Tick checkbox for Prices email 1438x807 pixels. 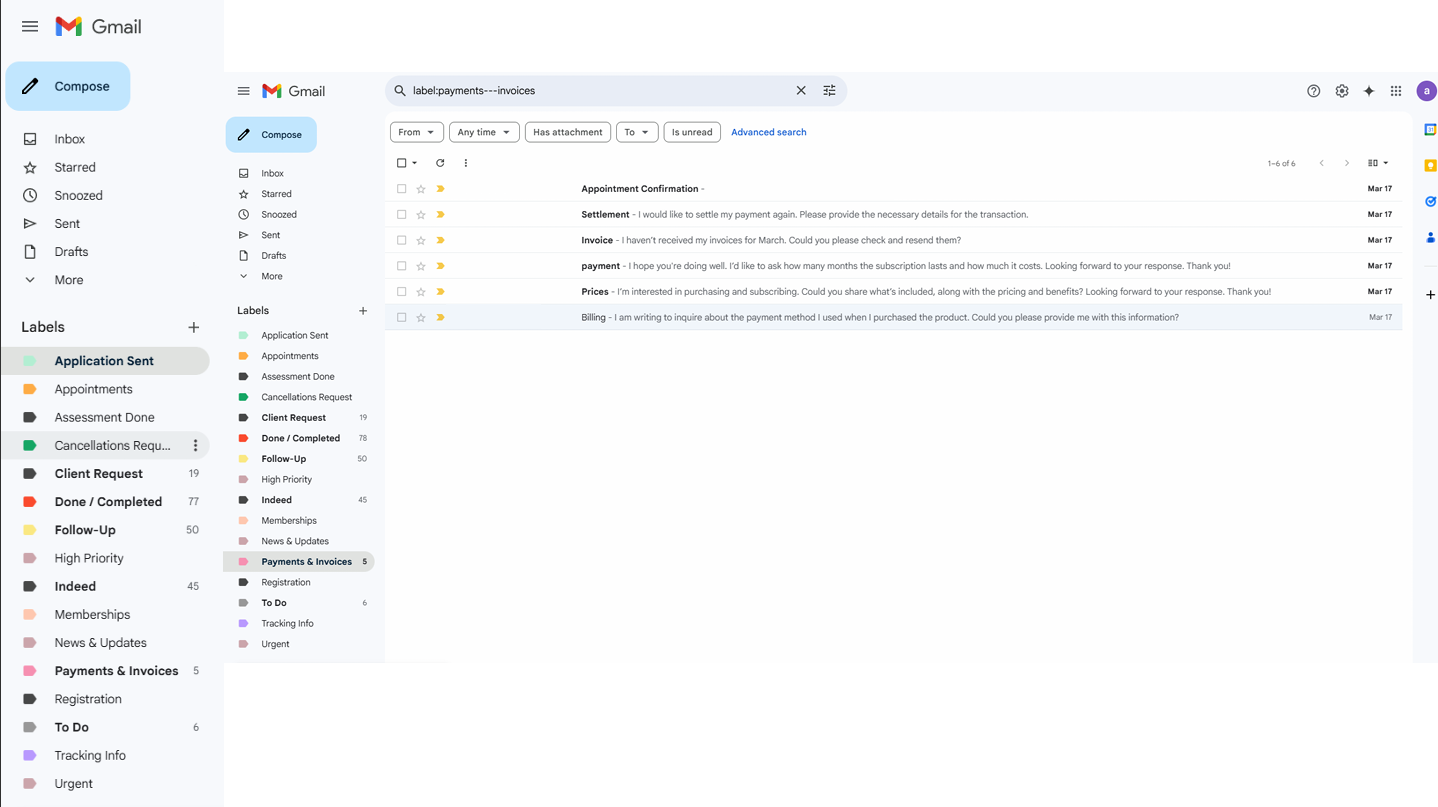tap(402, 292)
